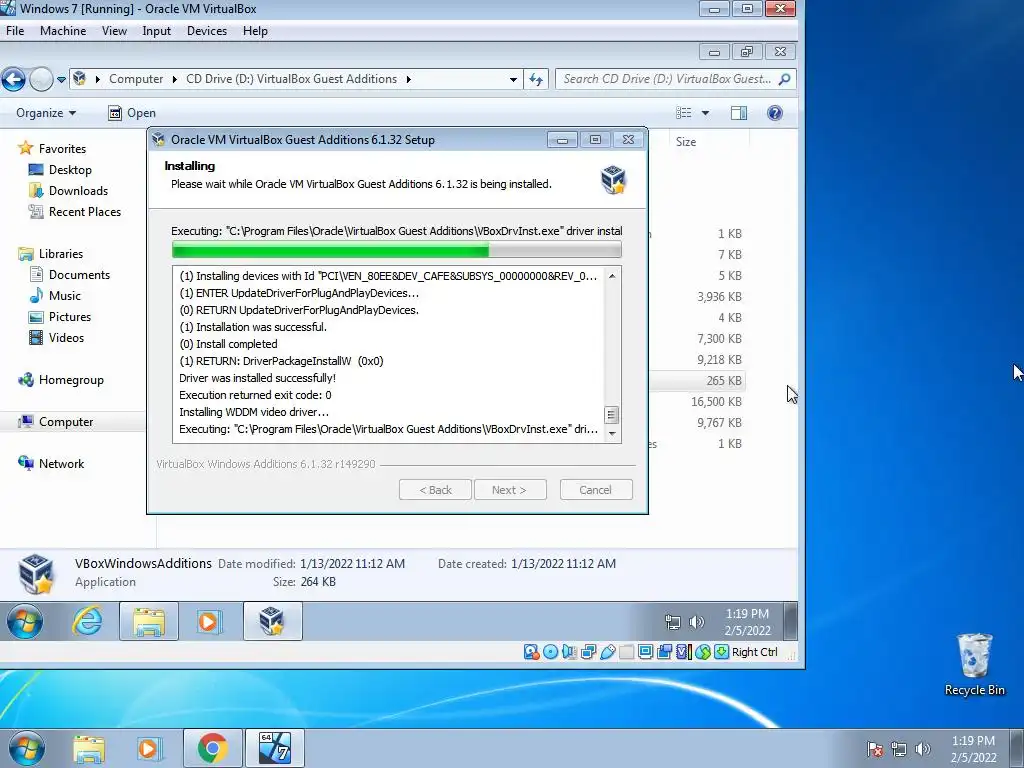Click the display status icon in VirtualBox
The width and height of the screenshot is (1024, 768).
pos(645,652)
